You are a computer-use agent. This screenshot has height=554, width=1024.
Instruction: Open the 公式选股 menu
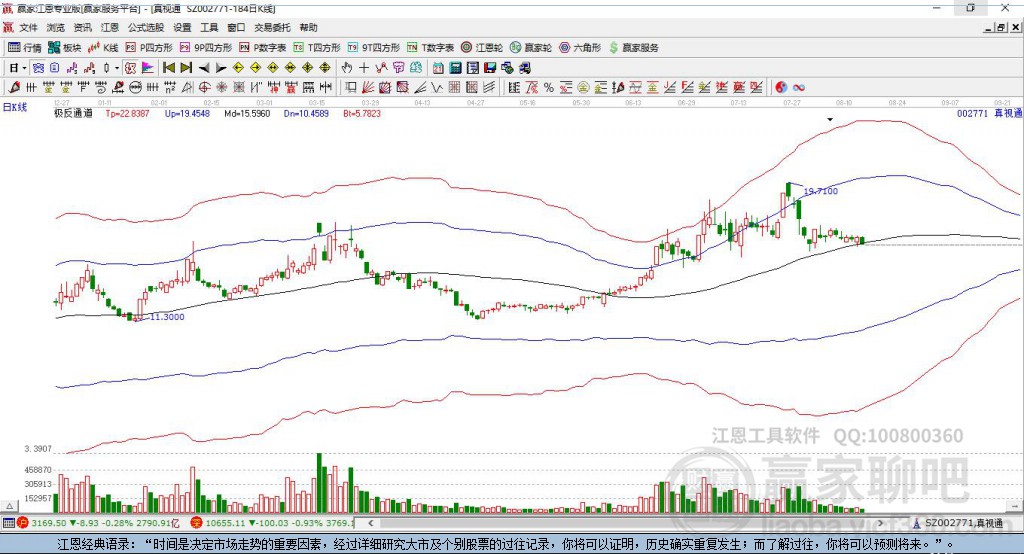pyautogui.click(x=146, y=27)
